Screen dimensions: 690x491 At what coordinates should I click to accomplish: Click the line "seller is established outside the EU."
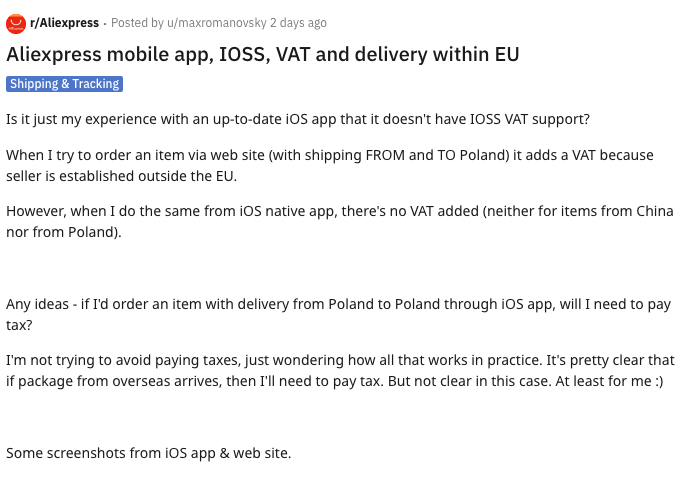point(121,176)
